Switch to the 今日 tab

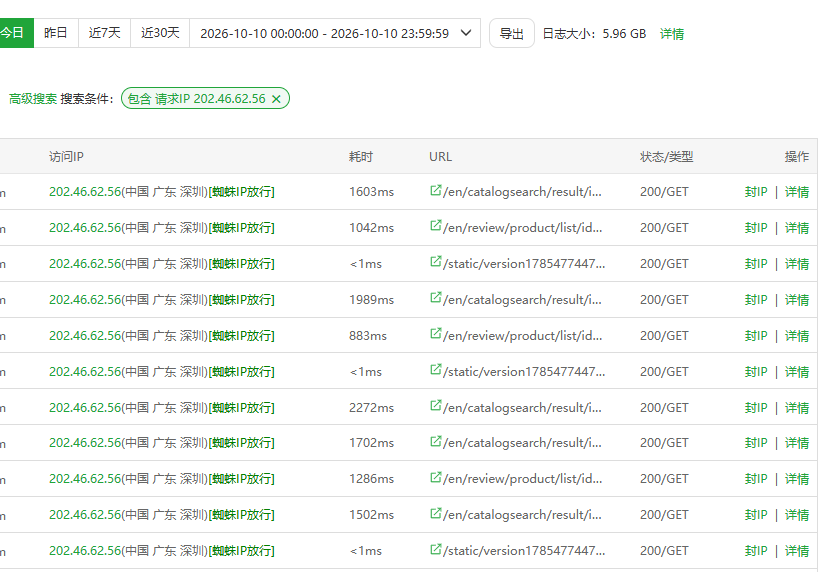[16, 33]
